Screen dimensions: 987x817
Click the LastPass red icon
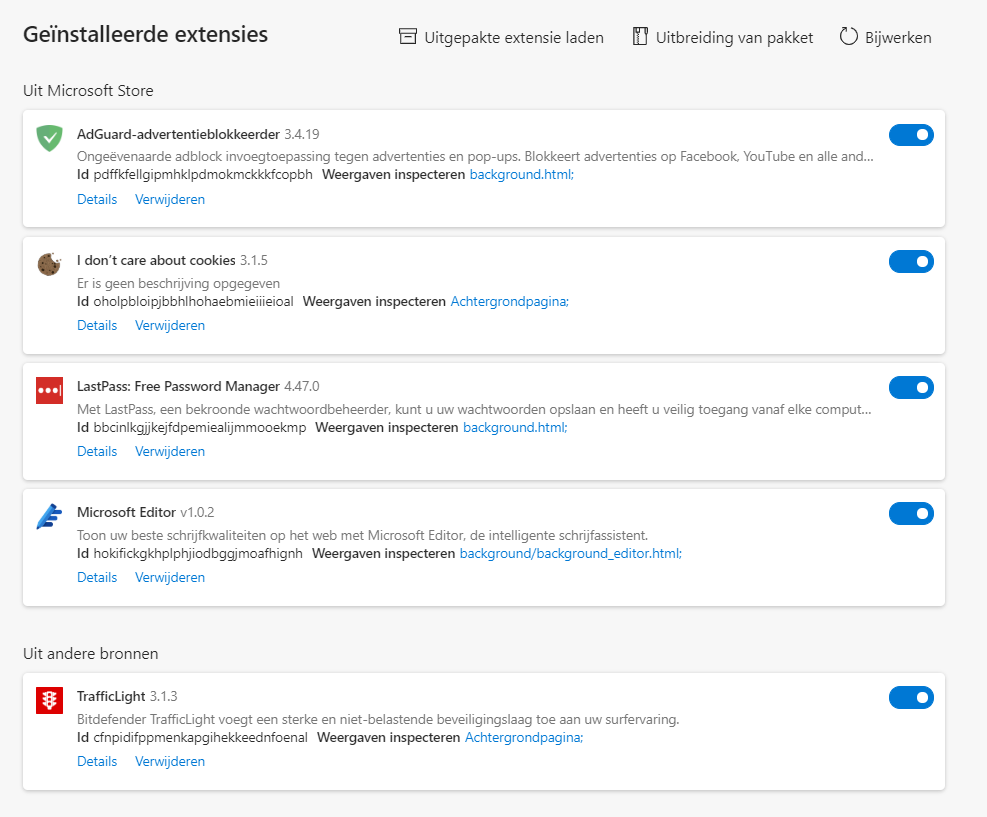[x=49, y=390]
